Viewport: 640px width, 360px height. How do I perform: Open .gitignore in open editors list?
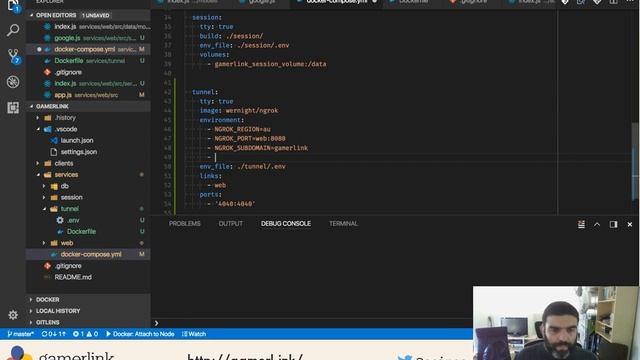tap(88, 72)
